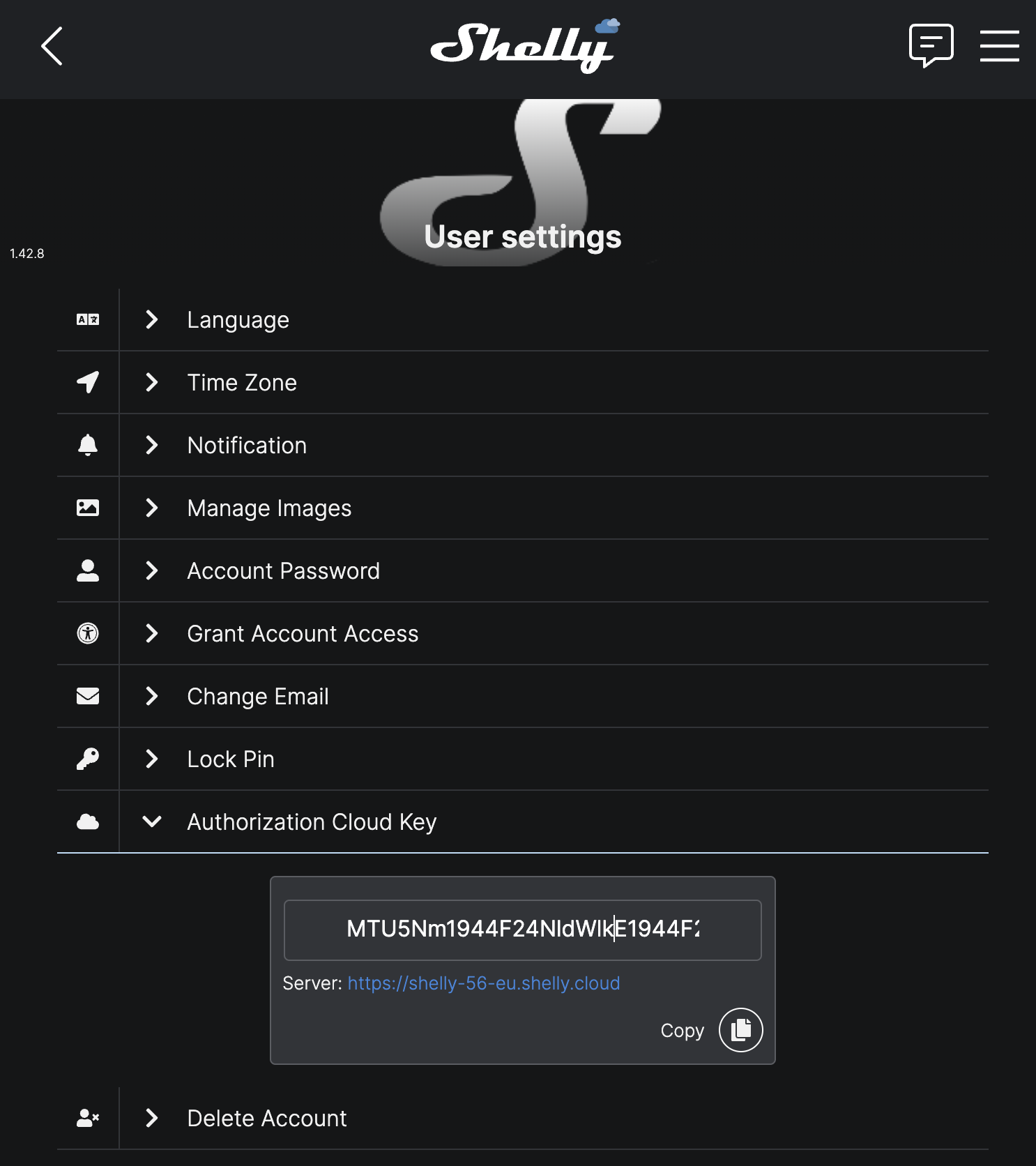Image resolution: width=1036 pixels, height=1166 pixels.
Task: Expand the Language chevron
Action: [151, 319]
